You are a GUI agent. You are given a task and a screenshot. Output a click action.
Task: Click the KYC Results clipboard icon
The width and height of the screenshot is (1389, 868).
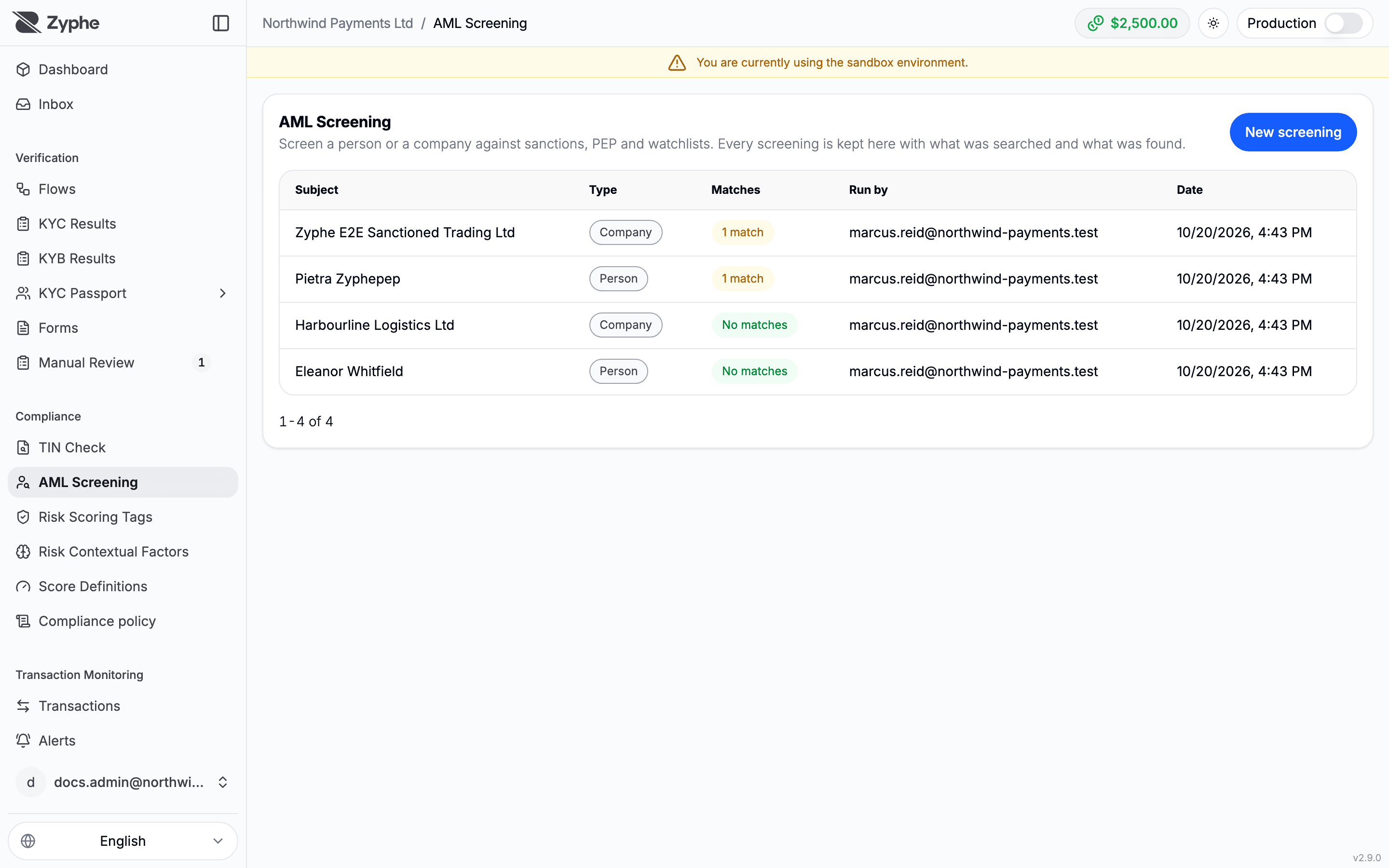click(x=23, y=224)
